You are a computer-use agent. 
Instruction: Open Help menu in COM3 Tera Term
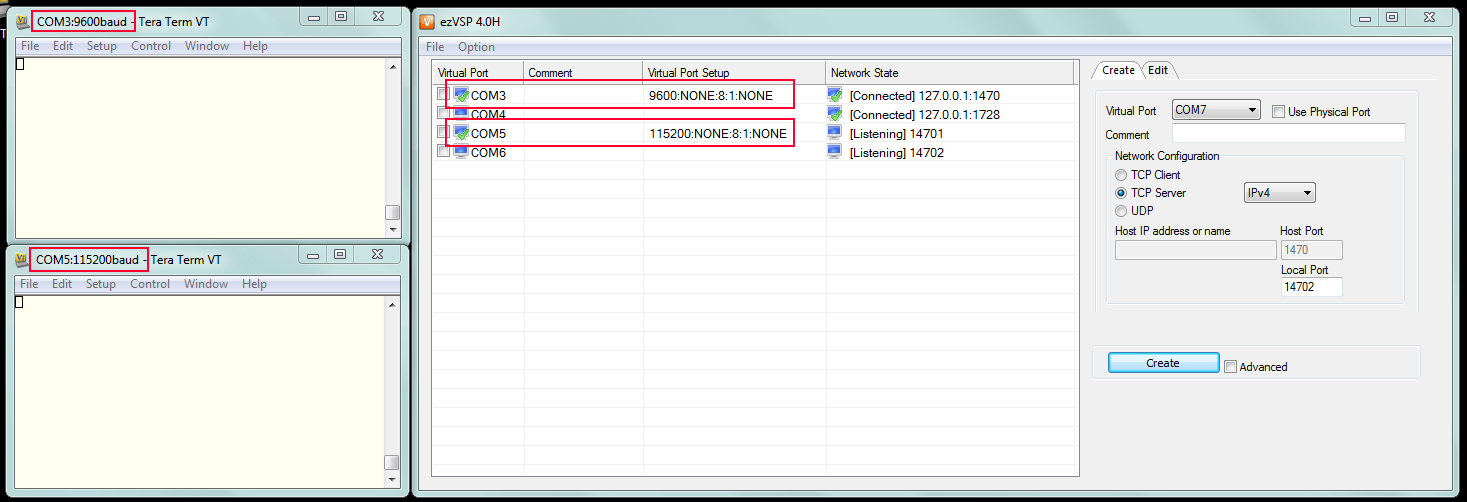[x=255, y=46]
